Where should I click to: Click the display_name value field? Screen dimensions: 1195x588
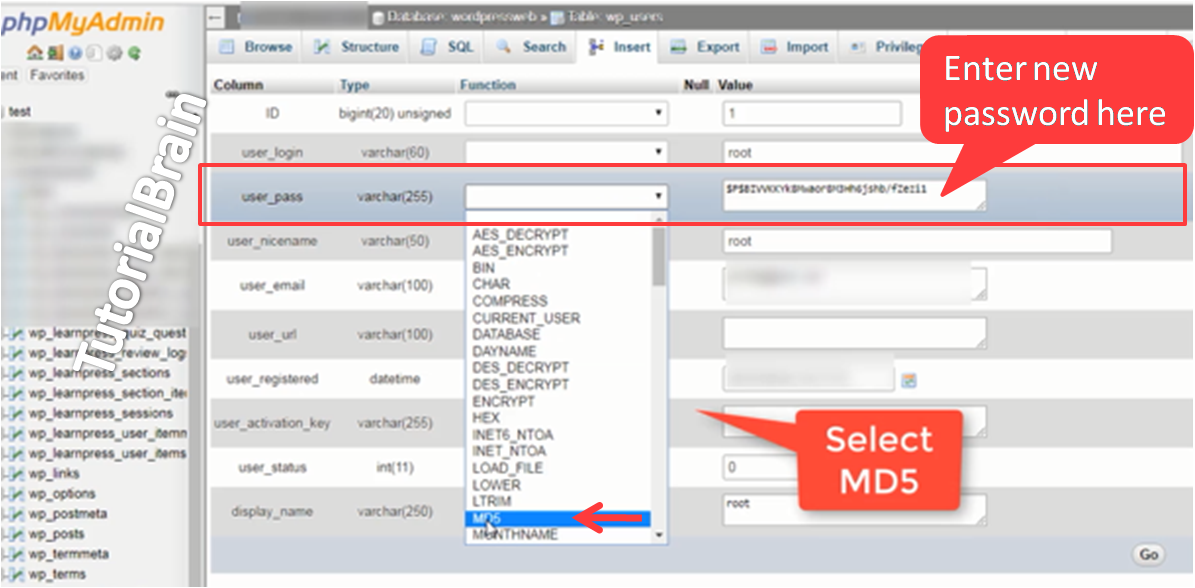(854, 510)
